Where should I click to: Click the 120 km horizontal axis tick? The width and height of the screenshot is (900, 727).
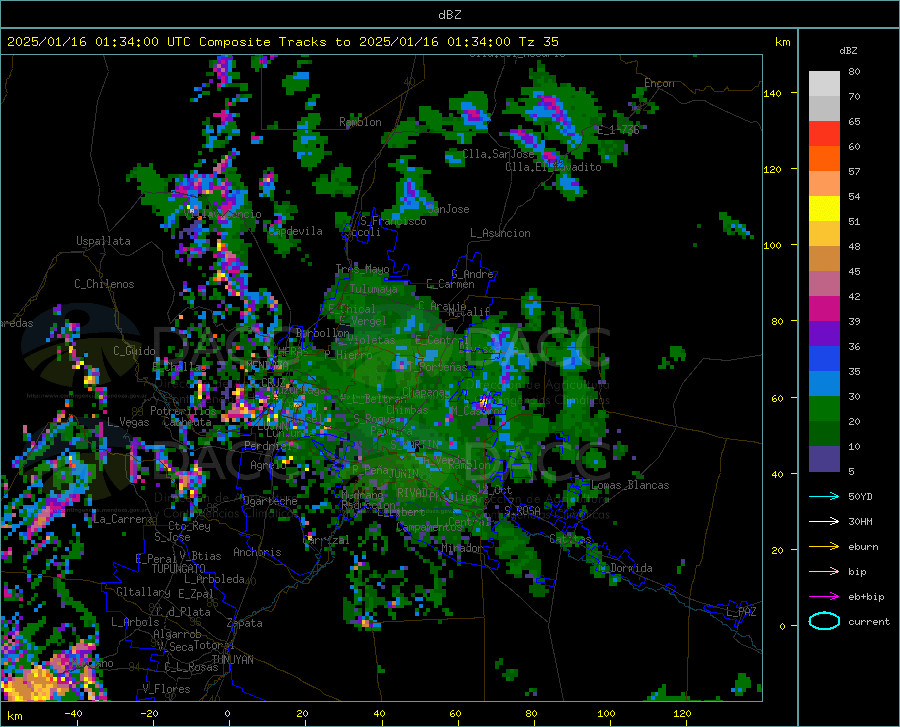[682, 714]
